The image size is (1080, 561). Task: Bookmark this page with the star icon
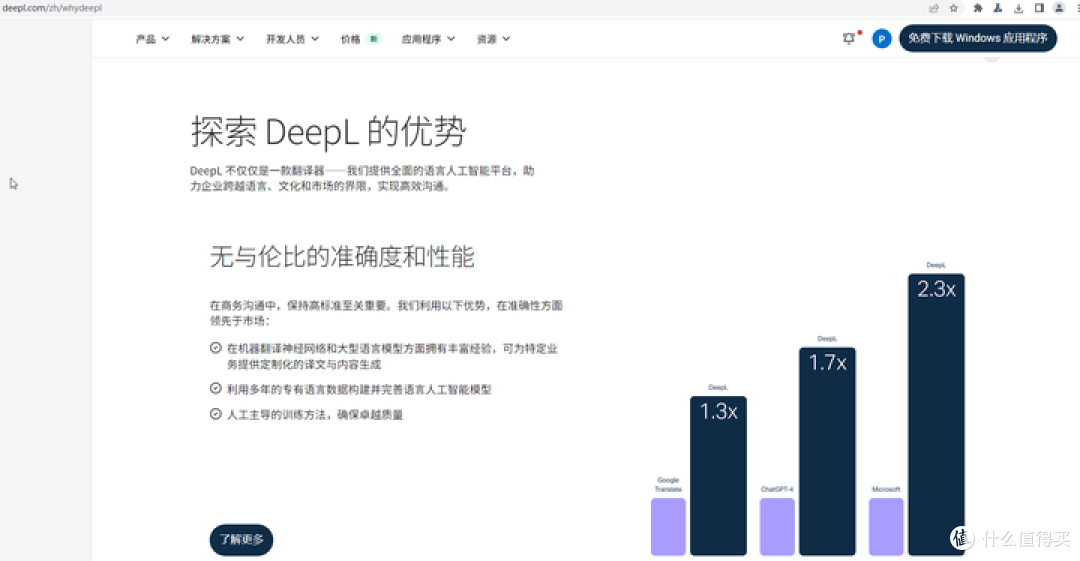pyautogui.click(x=953, y=8)
